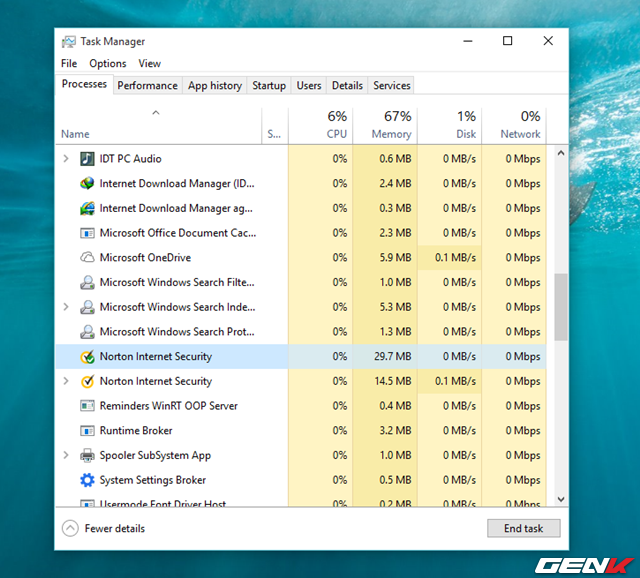Sort by the Disk column header
The width and height of the screenshot is (640, 578).
[x=449, y=126]
